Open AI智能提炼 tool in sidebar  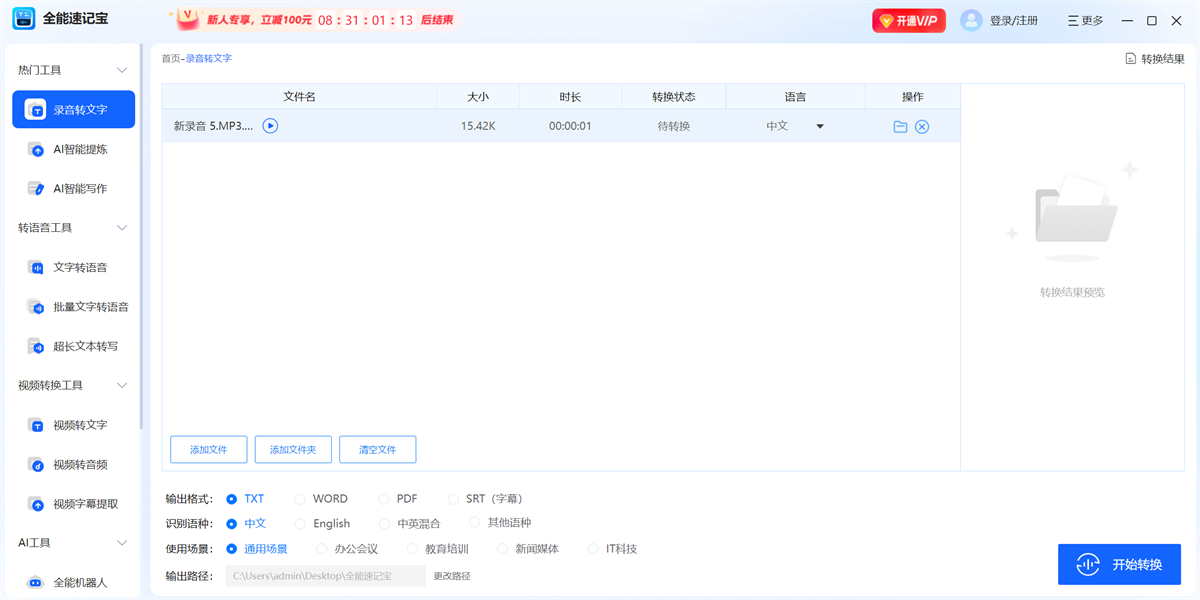(79, 149)
